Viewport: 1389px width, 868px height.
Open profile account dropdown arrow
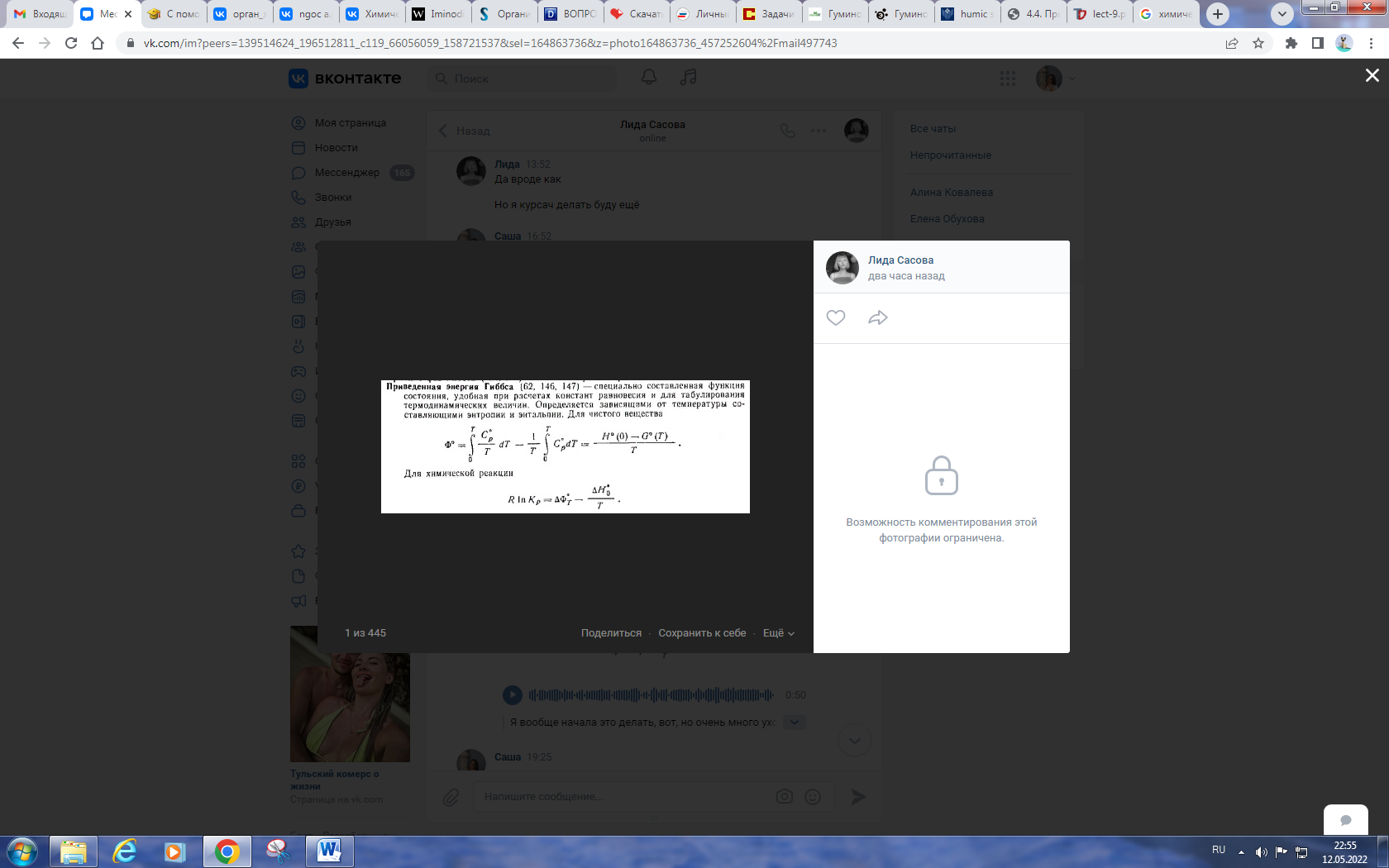click(x=1072, y=79)
